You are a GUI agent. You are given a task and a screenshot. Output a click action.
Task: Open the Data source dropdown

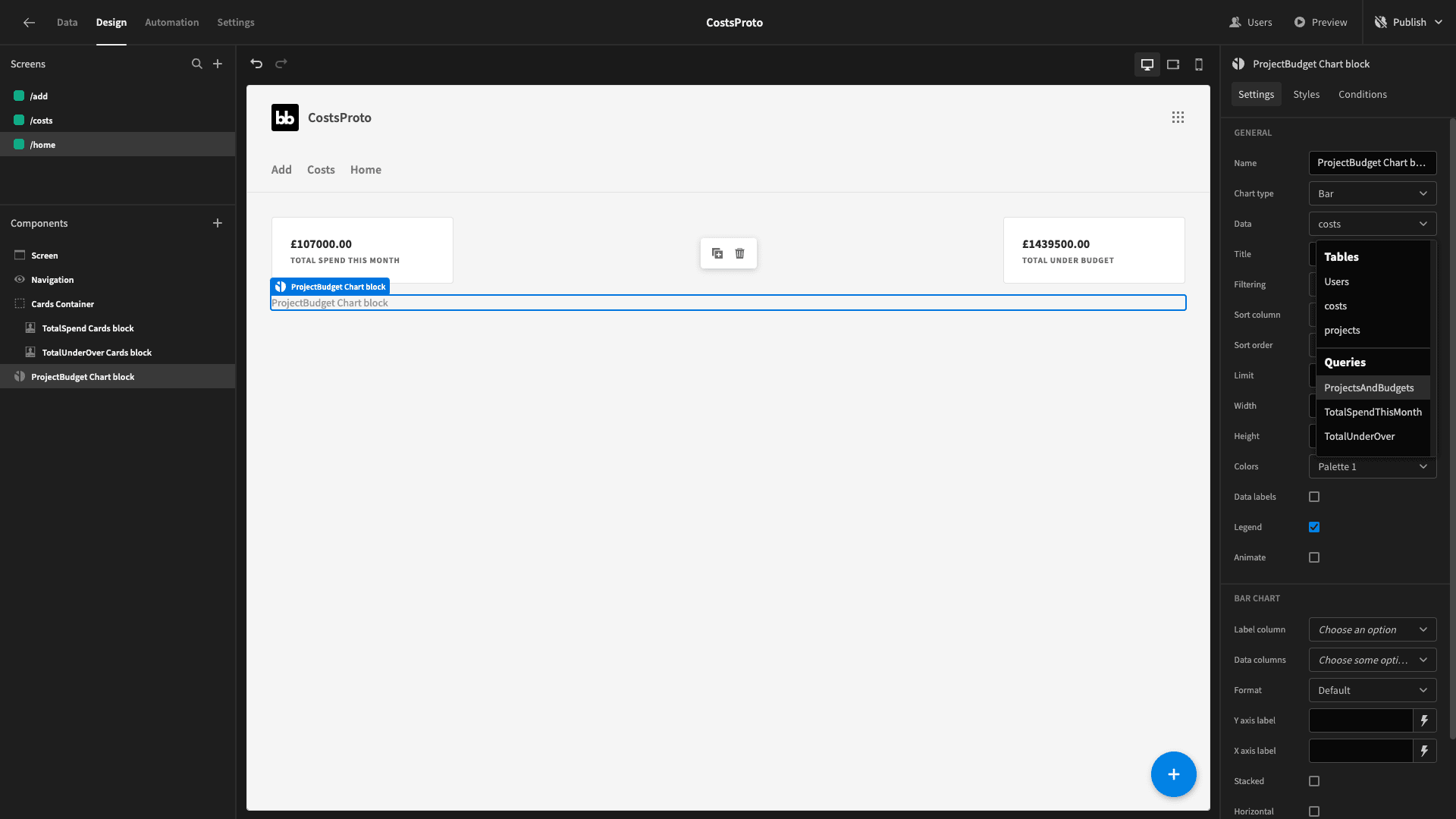point(1373,224)
